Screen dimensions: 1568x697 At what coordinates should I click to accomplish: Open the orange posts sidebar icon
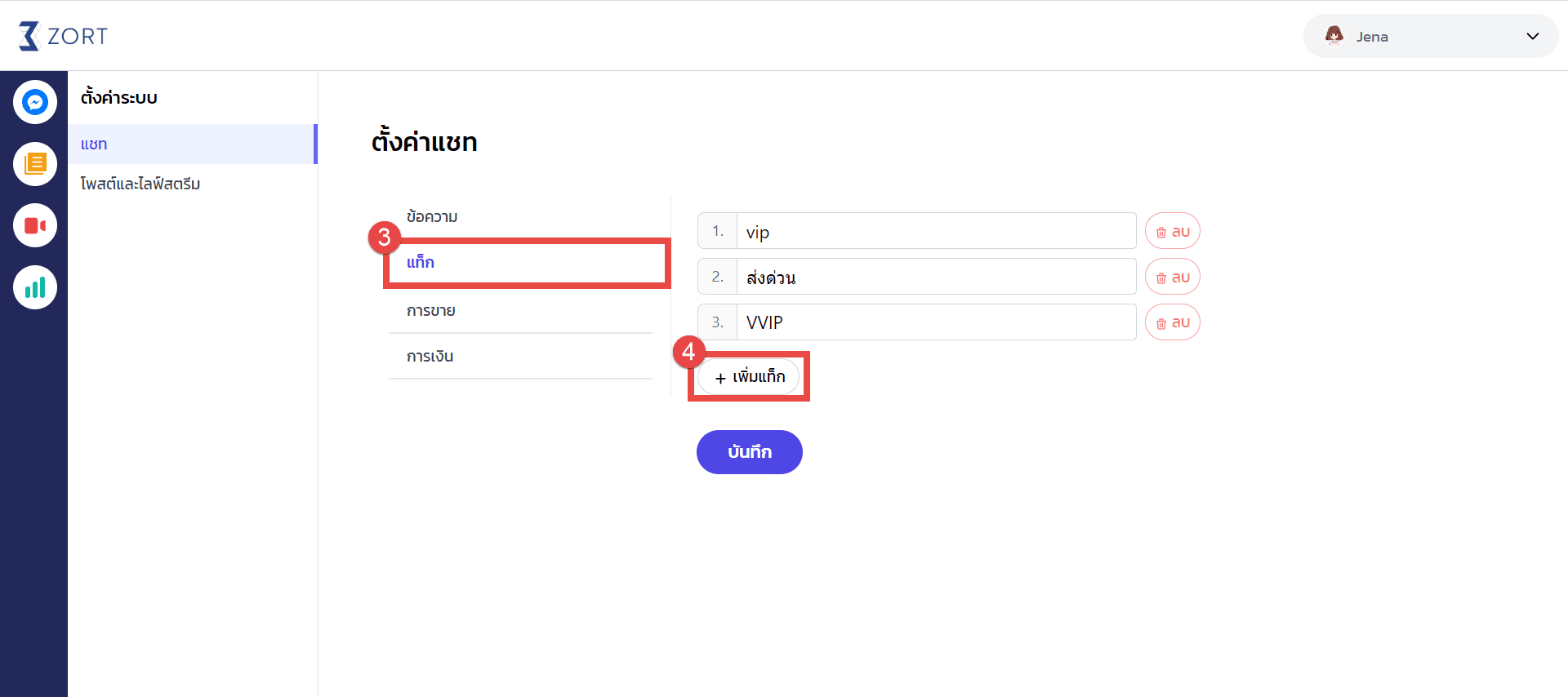coord(35,164)
